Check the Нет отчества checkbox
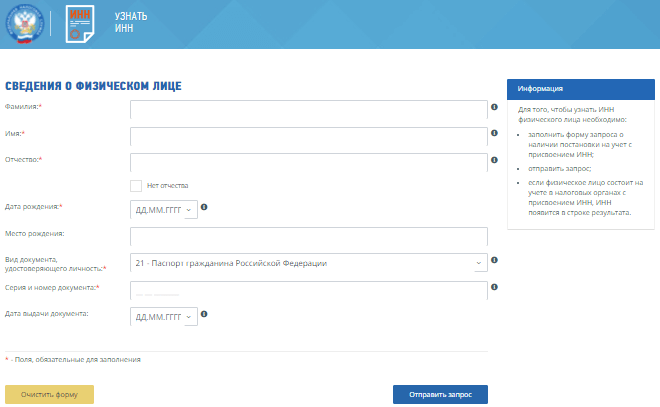Viewport: 660px width, 407px height. pos(136,185)
